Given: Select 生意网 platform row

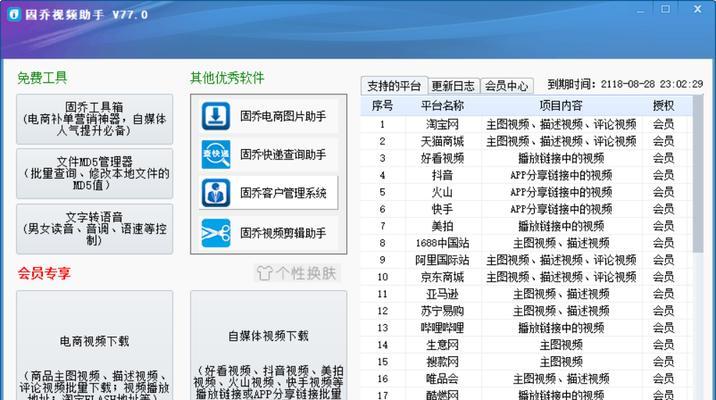Looking at the screenshot, I should click(x=526, y=344).
